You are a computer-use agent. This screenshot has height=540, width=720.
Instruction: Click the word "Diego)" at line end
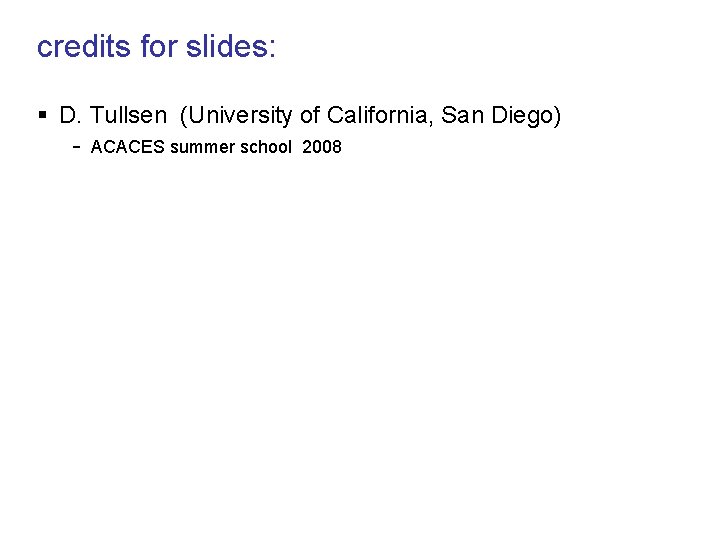click(x=527, y=116)
